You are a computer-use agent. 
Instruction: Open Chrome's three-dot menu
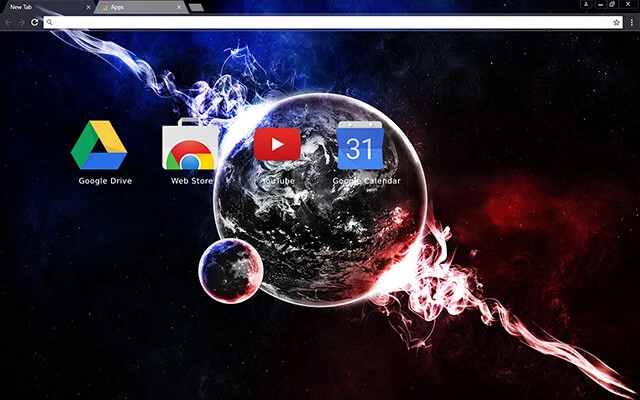(631, 23)
